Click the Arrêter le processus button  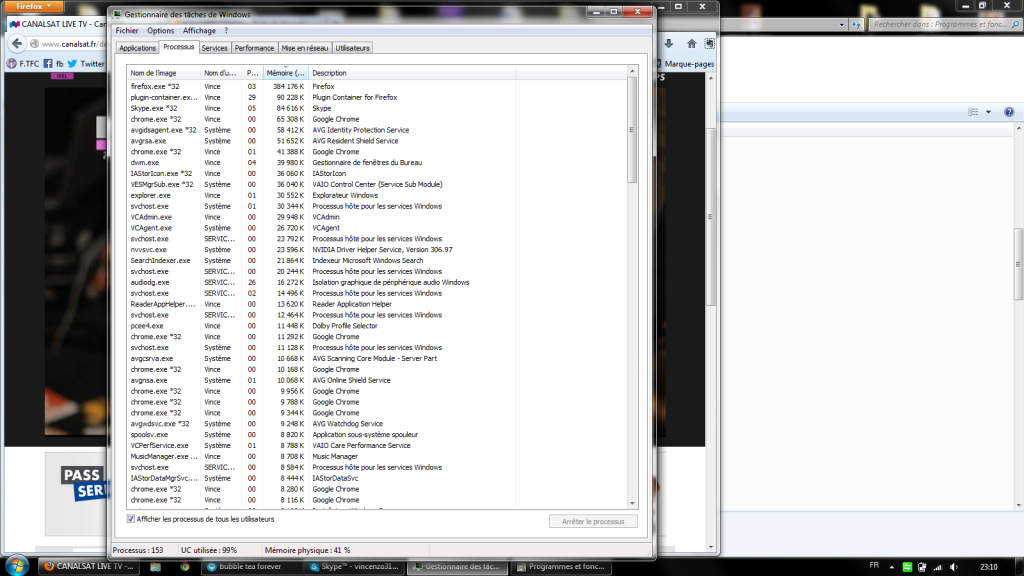pyautogui.click(x=592, y=520)
